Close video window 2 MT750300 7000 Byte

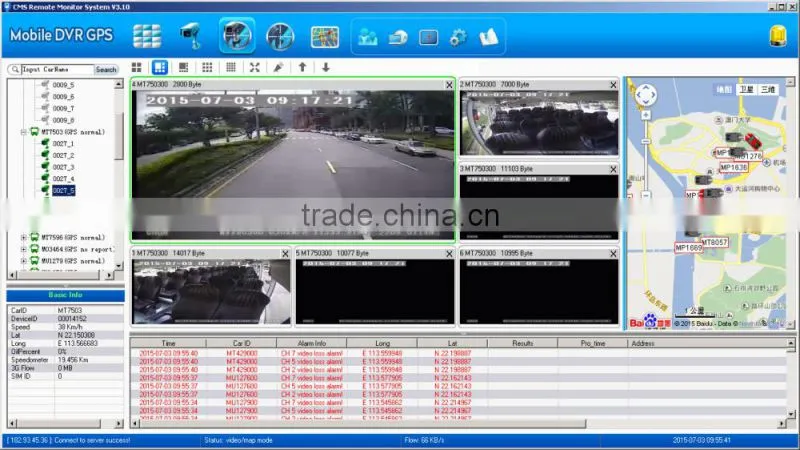click(x=613, y=85)
